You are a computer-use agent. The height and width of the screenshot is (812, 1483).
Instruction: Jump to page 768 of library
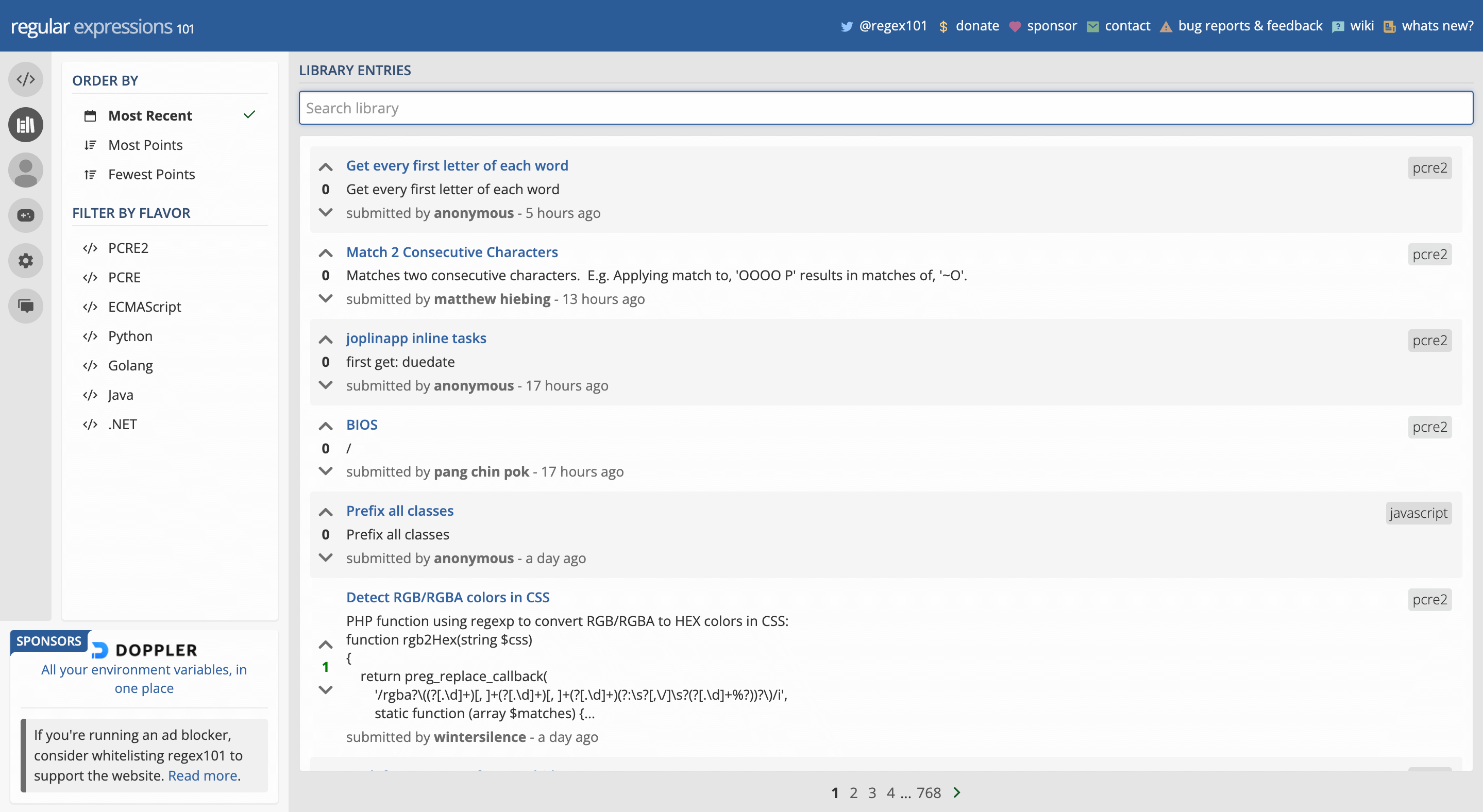click(x=928, y=792)
